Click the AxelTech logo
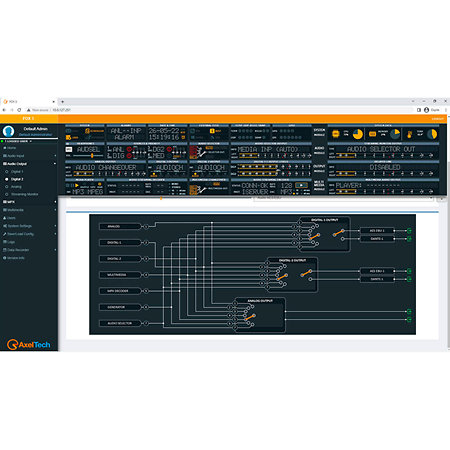The height and width of the screenshot is (450, 450). tap(29, 344)
